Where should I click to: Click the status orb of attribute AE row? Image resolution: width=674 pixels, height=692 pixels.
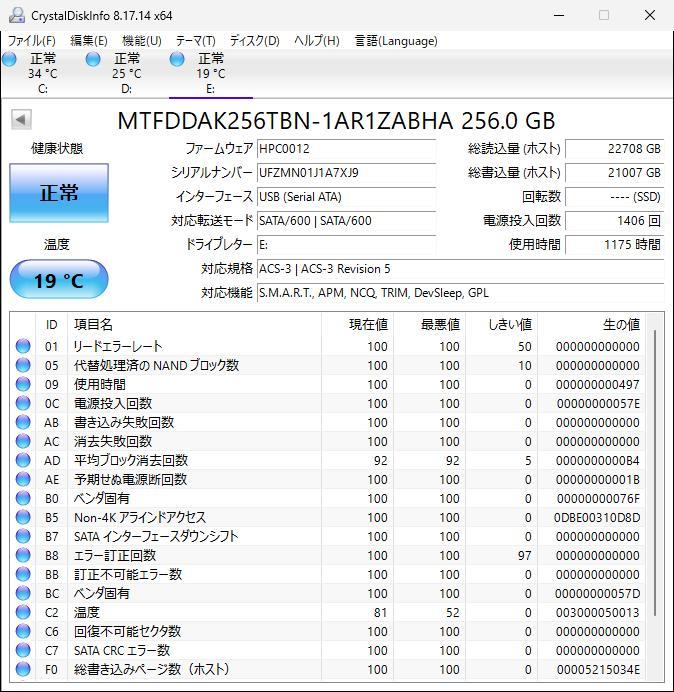pyautogui.click(x=23, y=479)
